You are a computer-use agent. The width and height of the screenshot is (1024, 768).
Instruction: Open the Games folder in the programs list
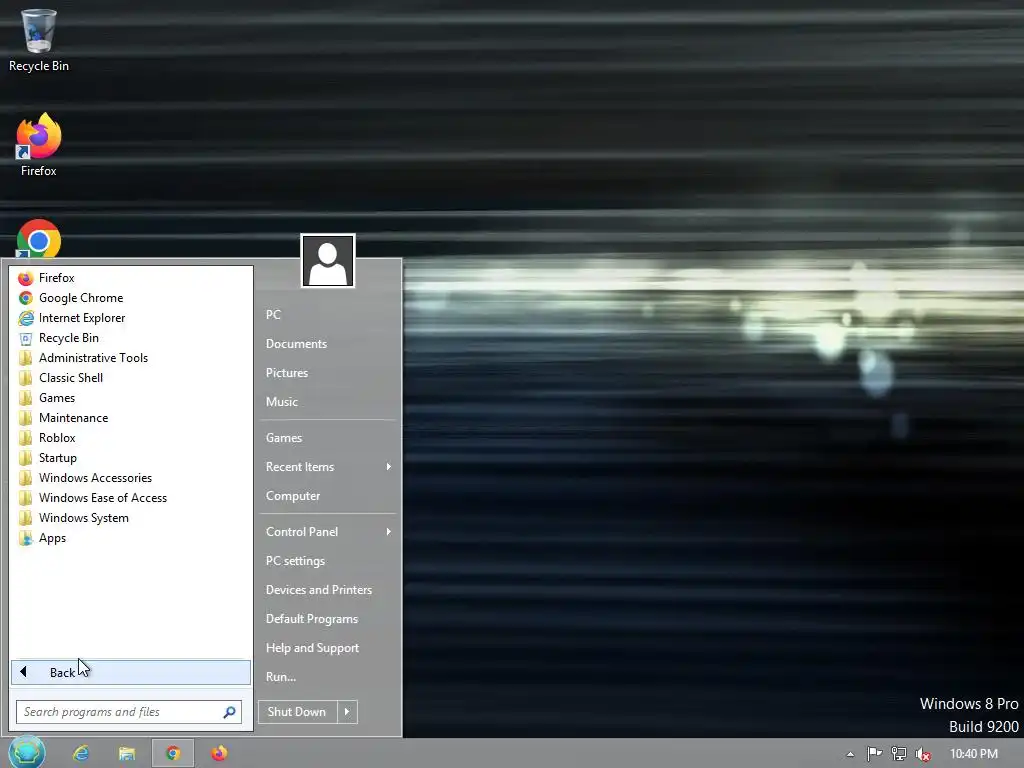131,398
